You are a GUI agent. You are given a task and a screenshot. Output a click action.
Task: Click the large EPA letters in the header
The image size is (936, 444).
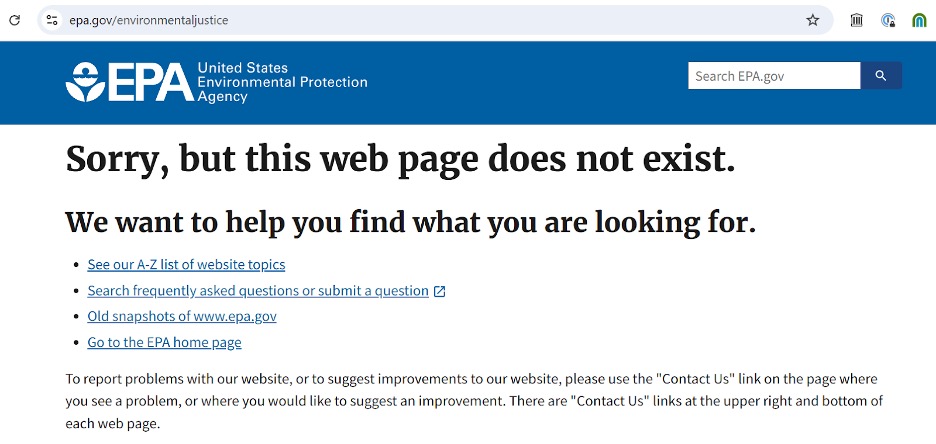tap(151, 82)
